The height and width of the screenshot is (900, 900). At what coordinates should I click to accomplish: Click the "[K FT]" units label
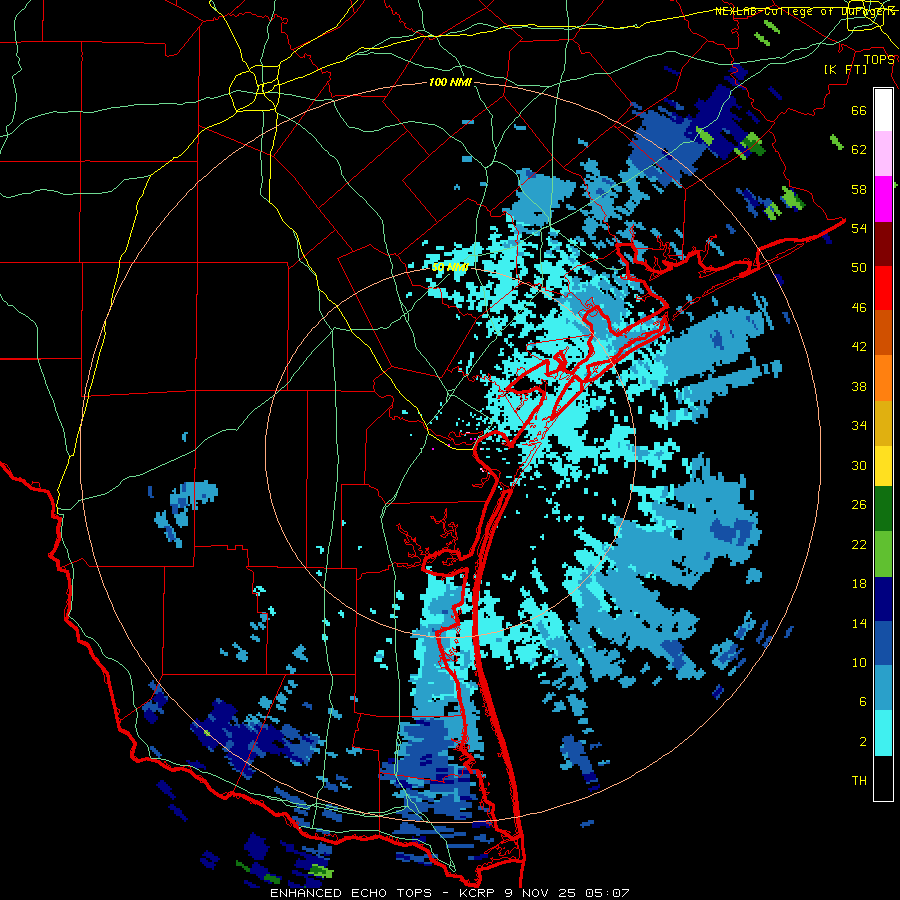845,69
